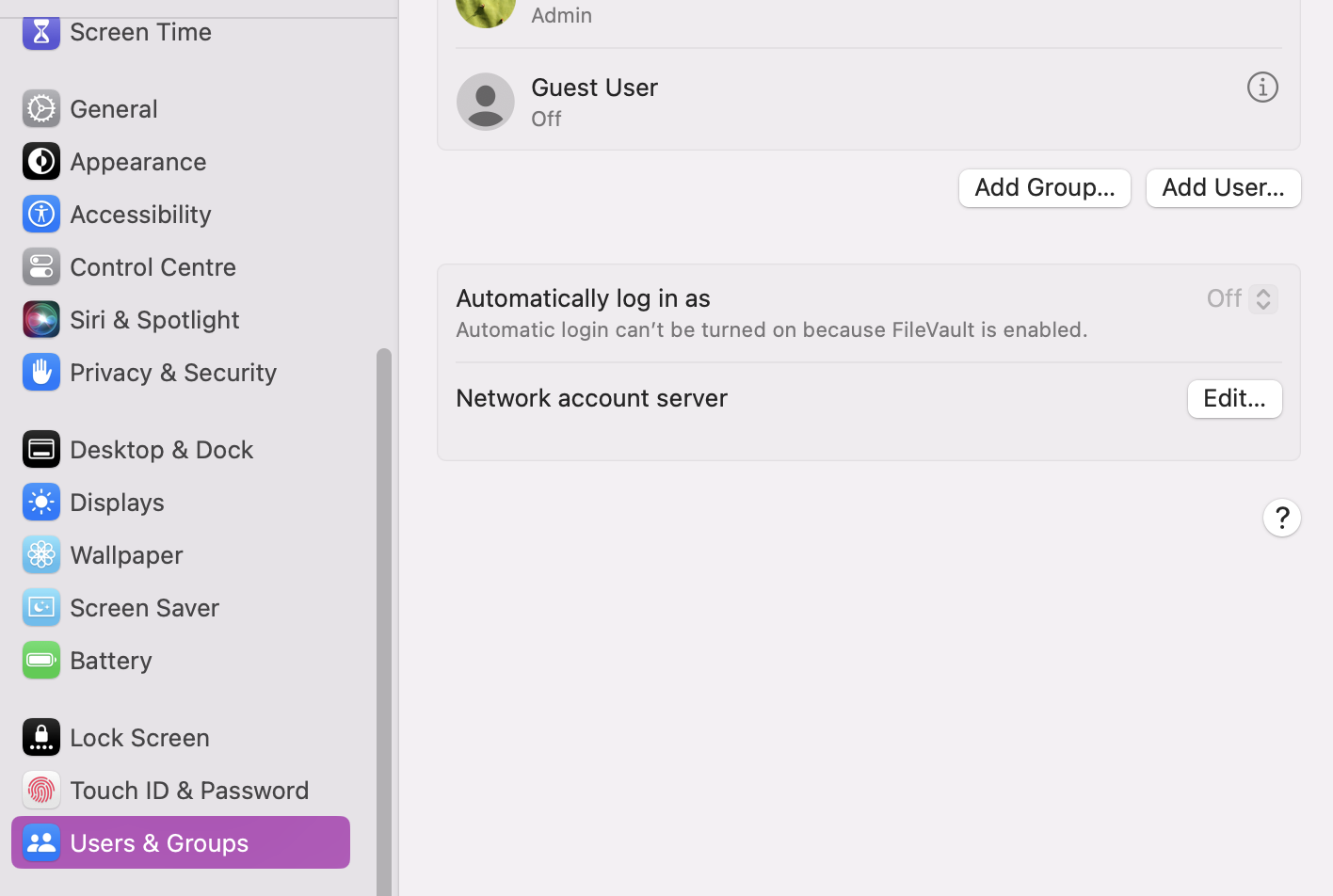Click the Siri & Spotlight icon
Viewport: 1333px width, 896px height.
tap(40, 319)
